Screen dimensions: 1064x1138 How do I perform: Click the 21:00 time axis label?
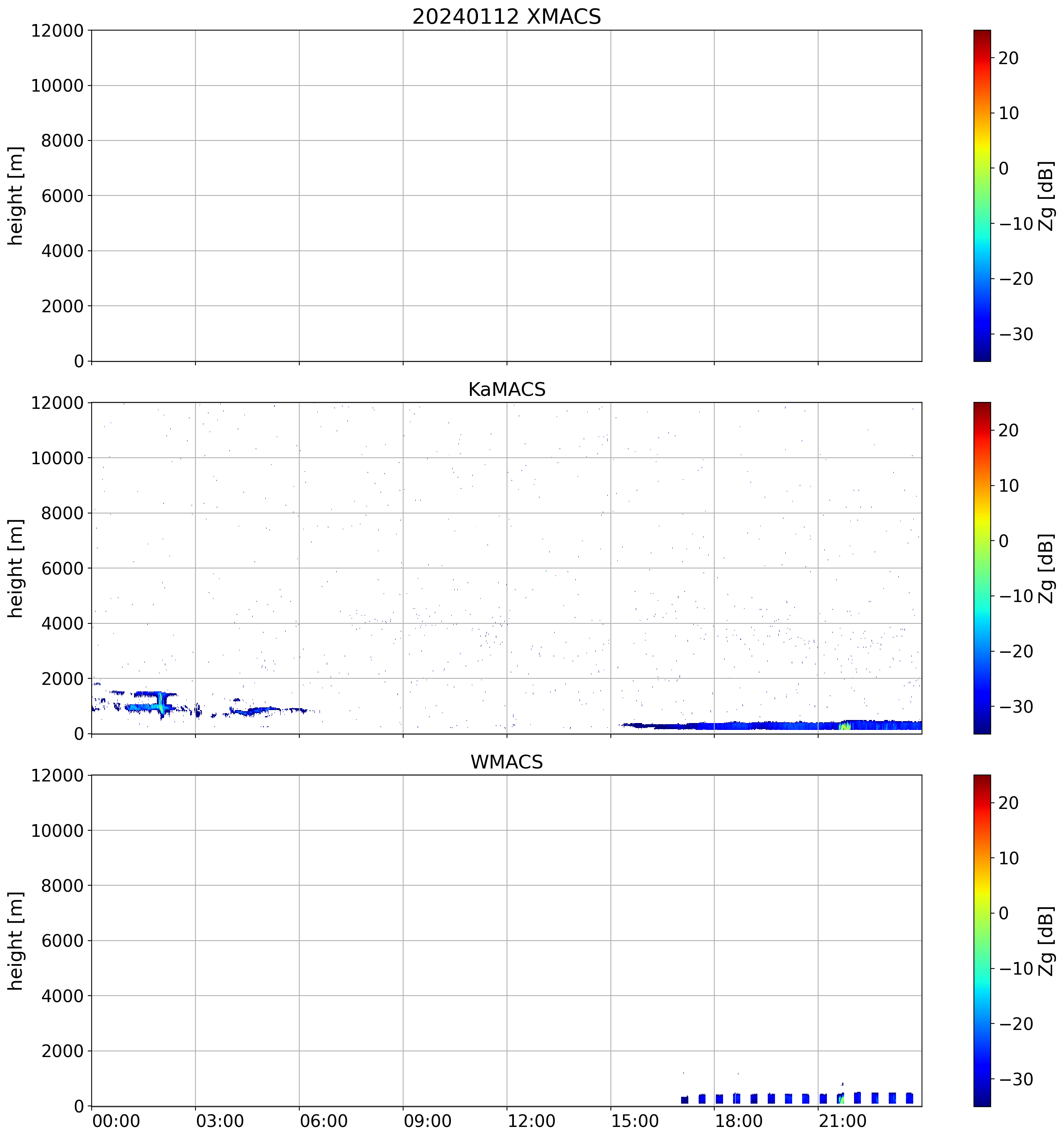tap(842, 1121)
